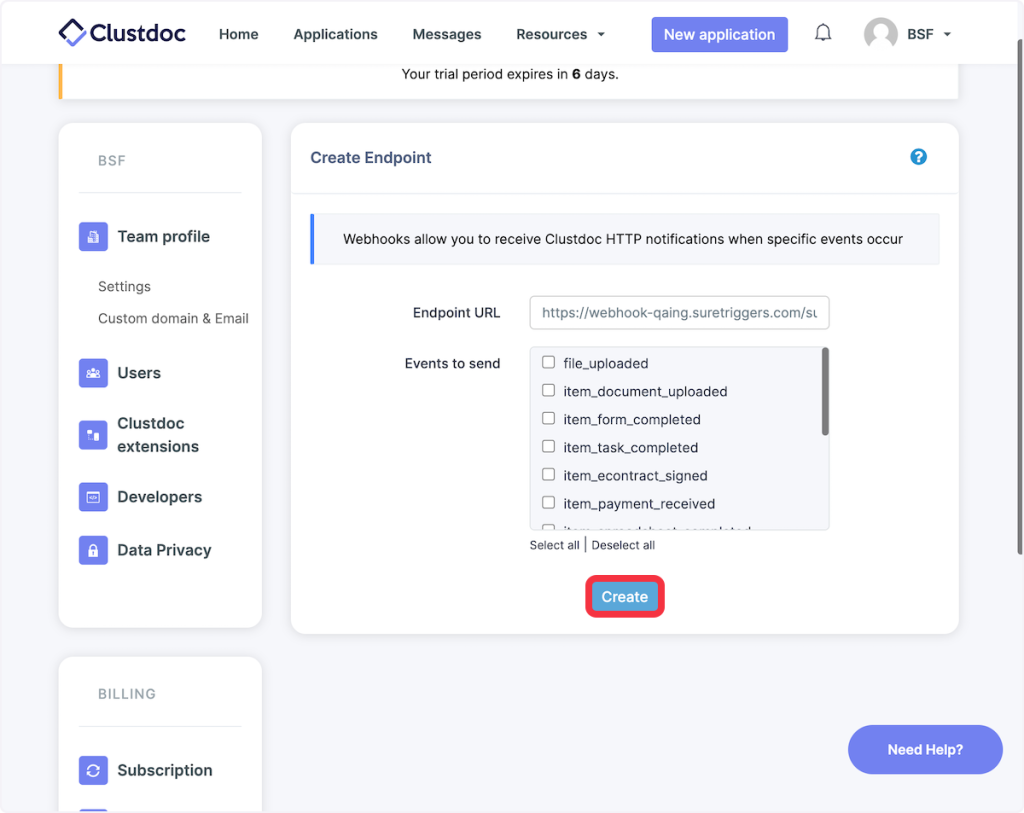Open the notifications bell
This screenshot has width=1024, height=813.
pyautogui.click(x=823, y=33)
